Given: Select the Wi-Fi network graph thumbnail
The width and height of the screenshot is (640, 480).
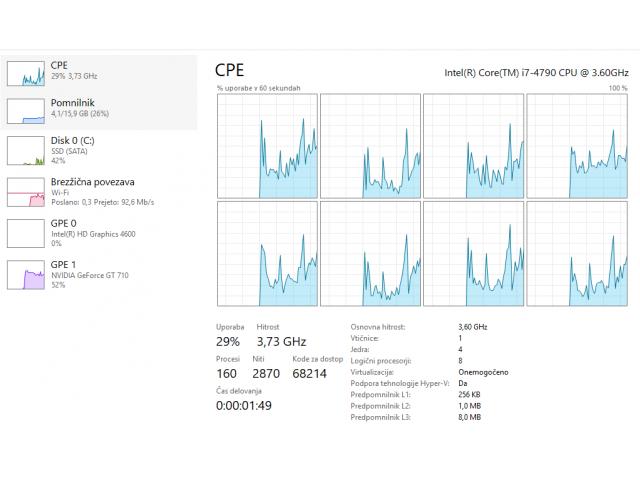Looking at the screenshot, I should tap(26, 191).
